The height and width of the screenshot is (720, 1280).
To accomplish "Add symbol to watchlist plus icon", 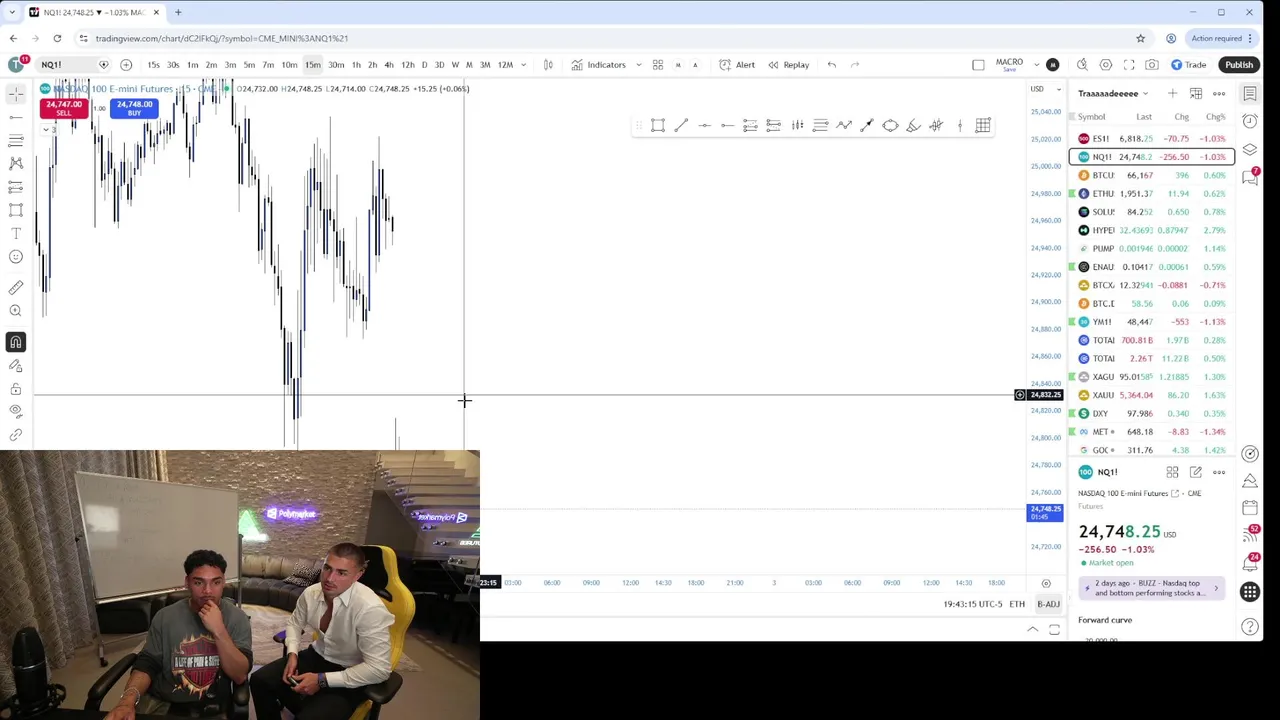I will [1172, 94].
